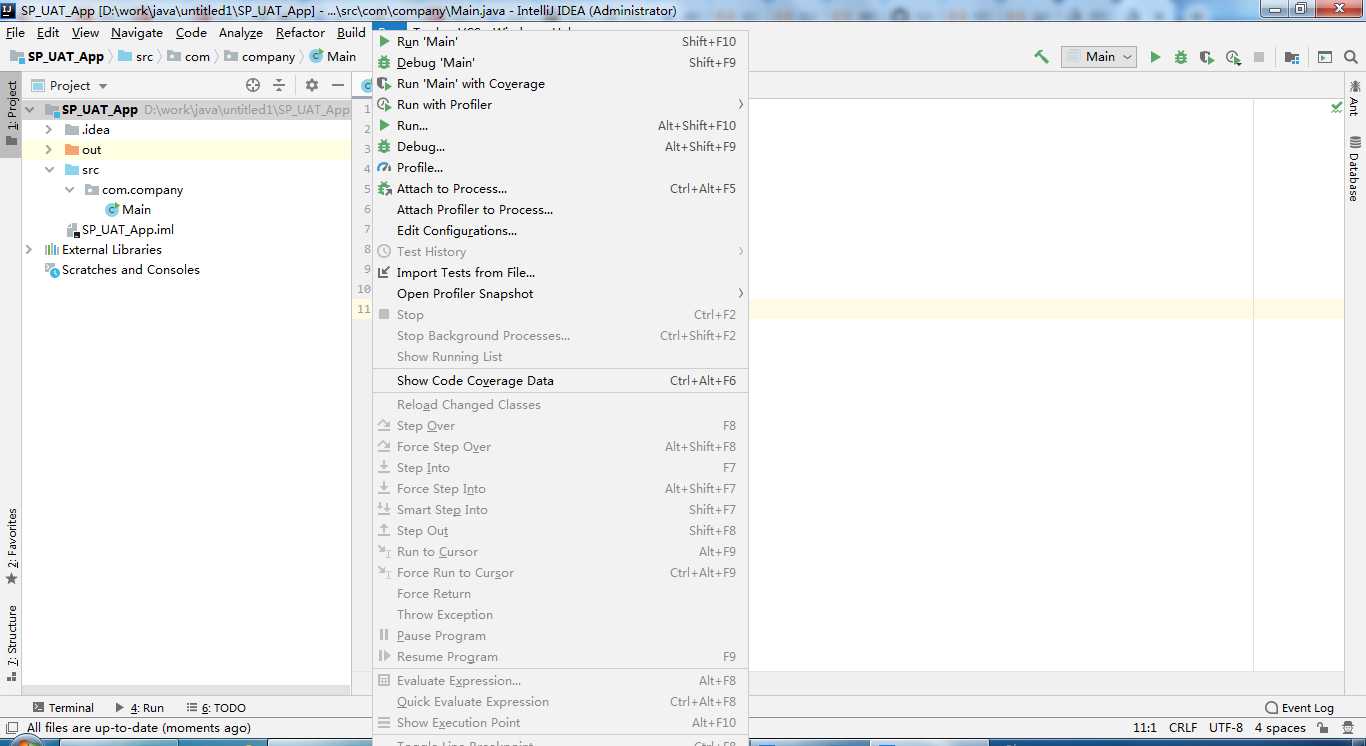Collapse the src folder arrow
Viewport: 1366px width, 746px height.
tap(49, 169)
